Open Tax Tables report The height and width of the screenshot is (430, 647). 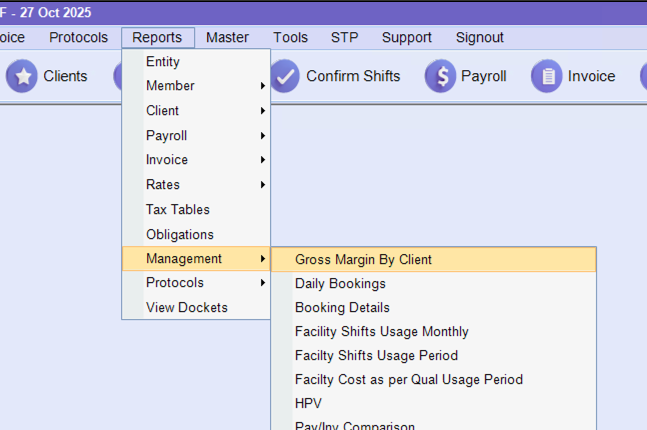[178, 210]
